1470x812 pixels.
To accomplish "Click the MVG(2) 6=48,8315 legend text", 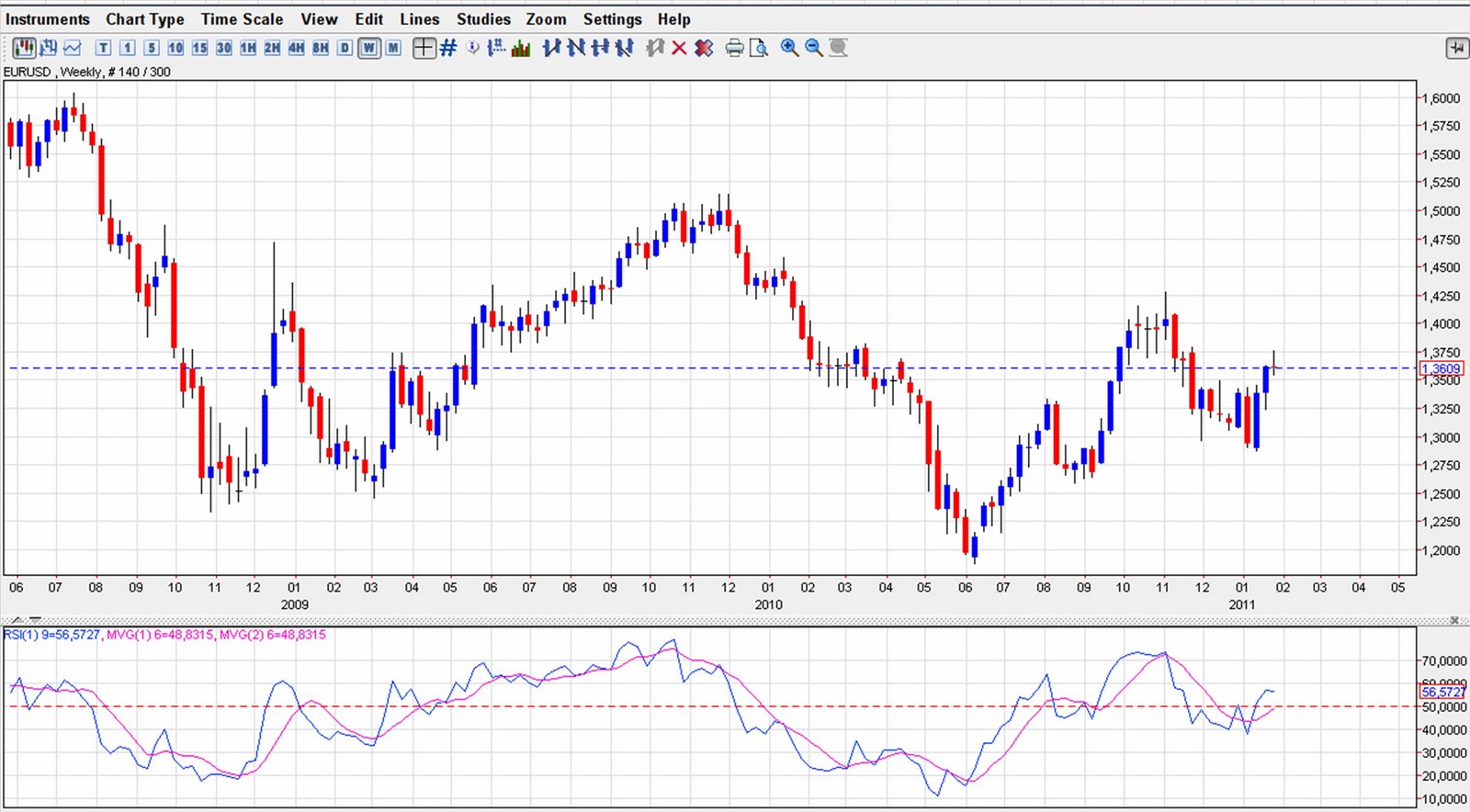I will pos(273,635).
